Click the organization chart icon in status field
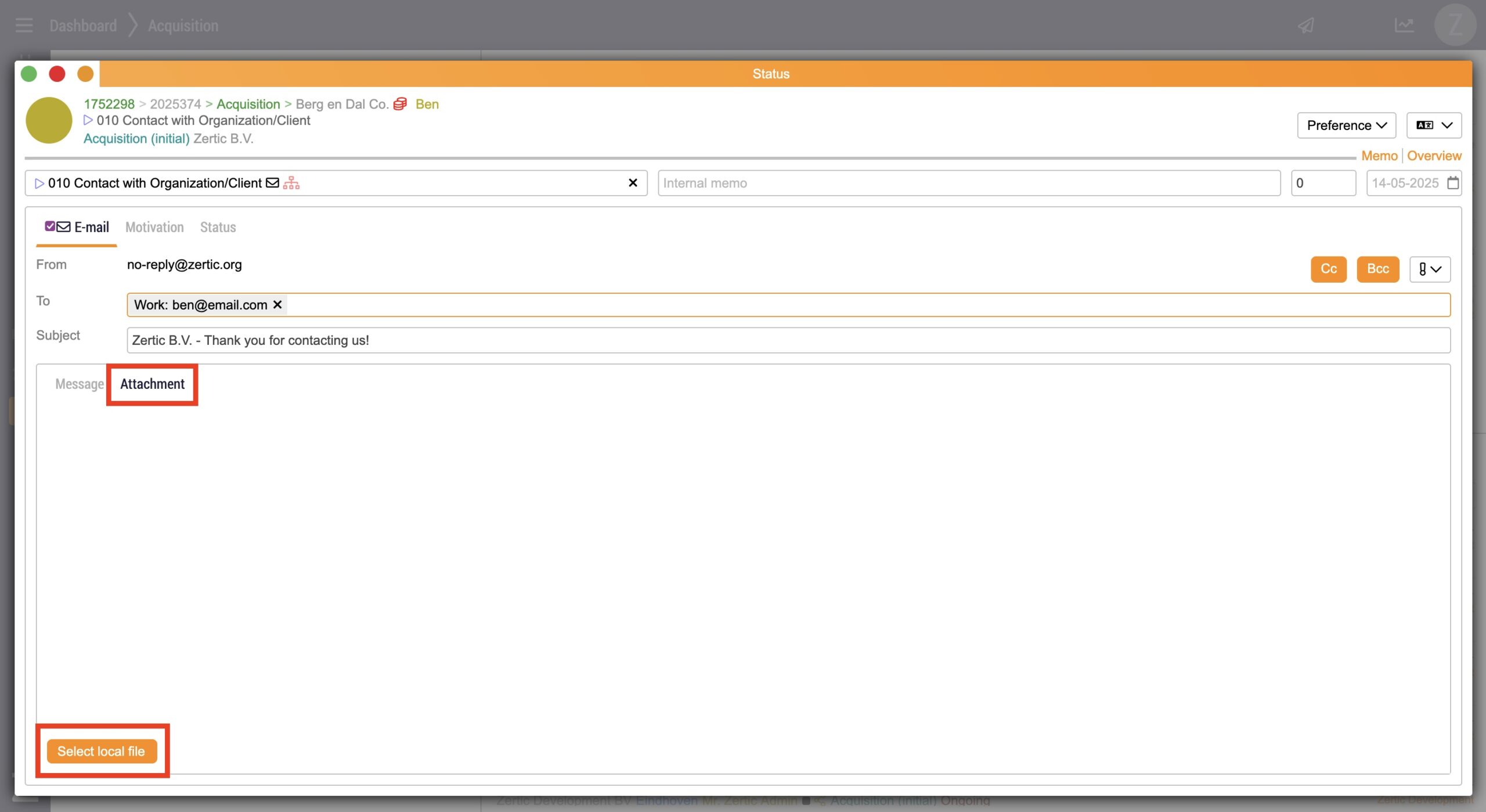The image size is (1486, 812). pyautogui.click(x=291, y=183)
